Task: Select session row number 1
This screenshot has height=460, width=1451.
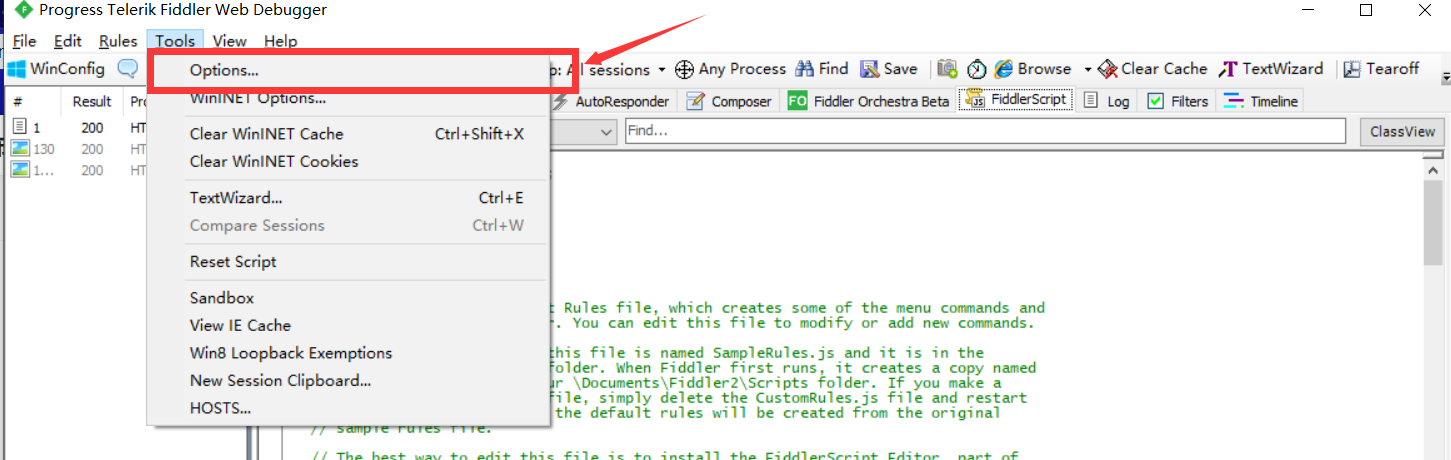Action: click(x=76, y=128)
